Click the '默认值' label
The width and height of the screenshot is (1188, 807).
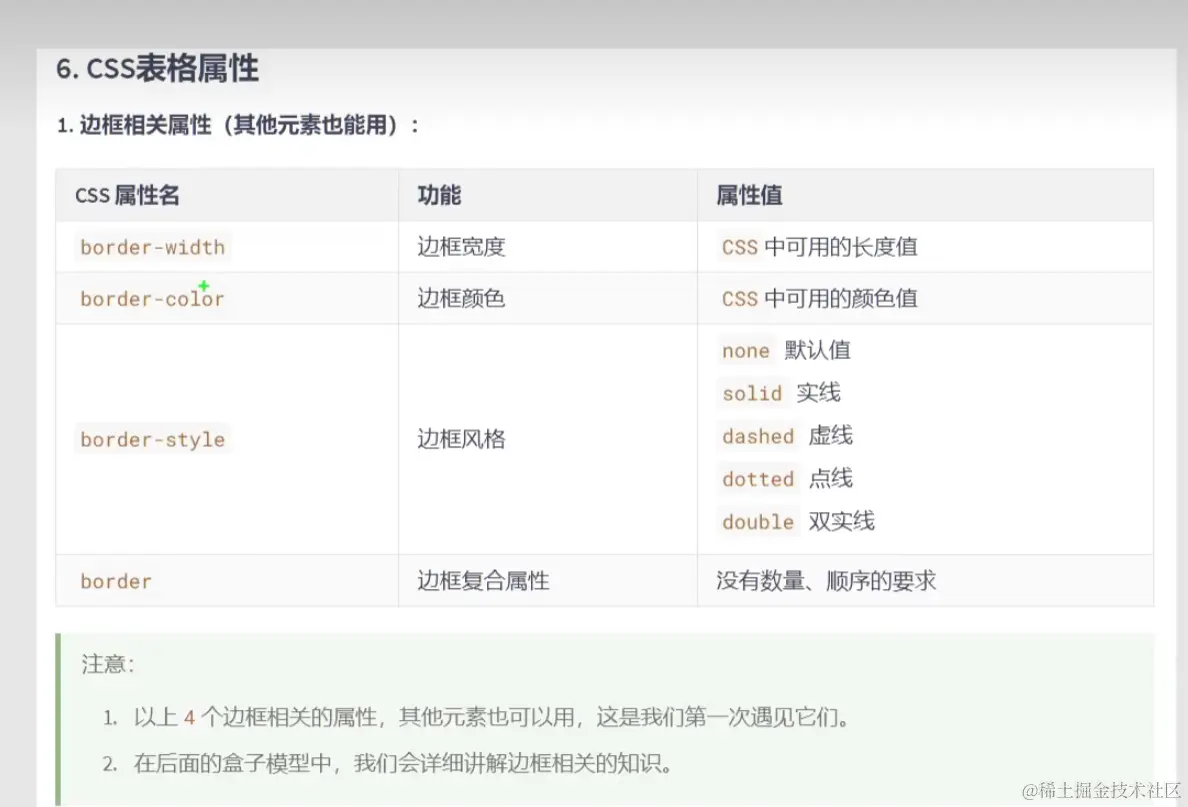pos(817,350)
